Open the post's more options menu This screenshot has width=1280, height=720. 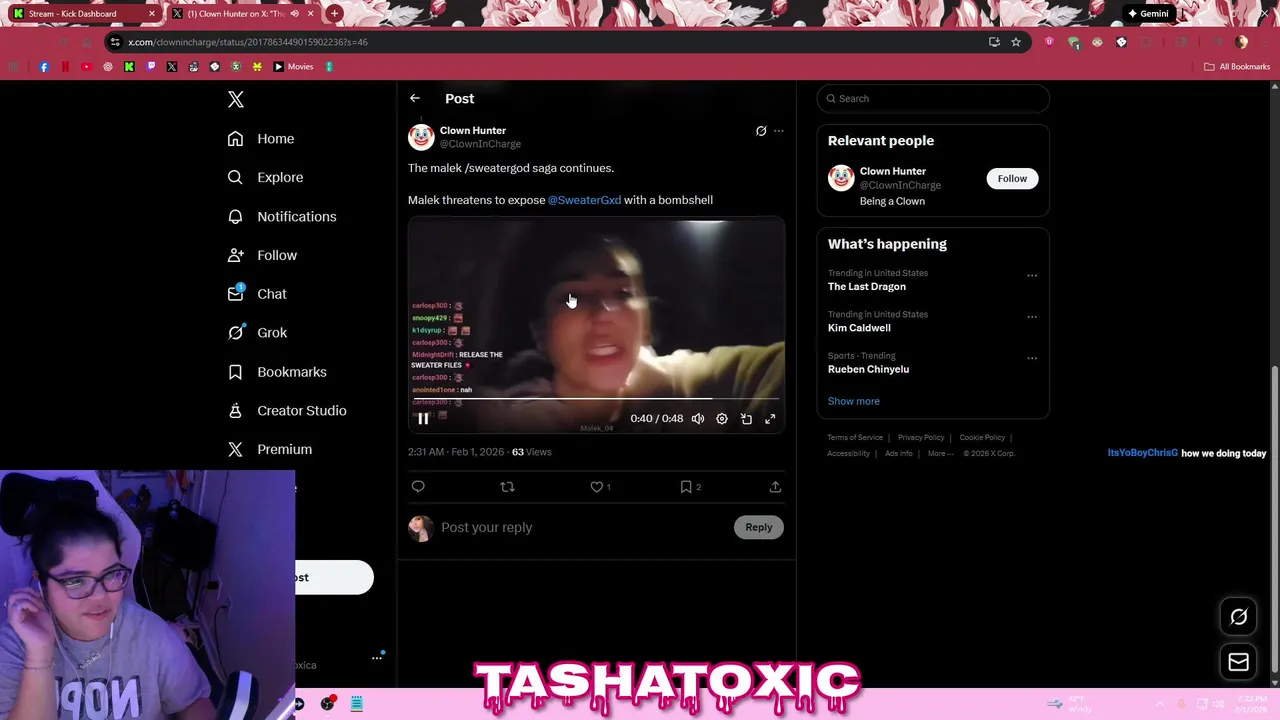tap(779, 131)
